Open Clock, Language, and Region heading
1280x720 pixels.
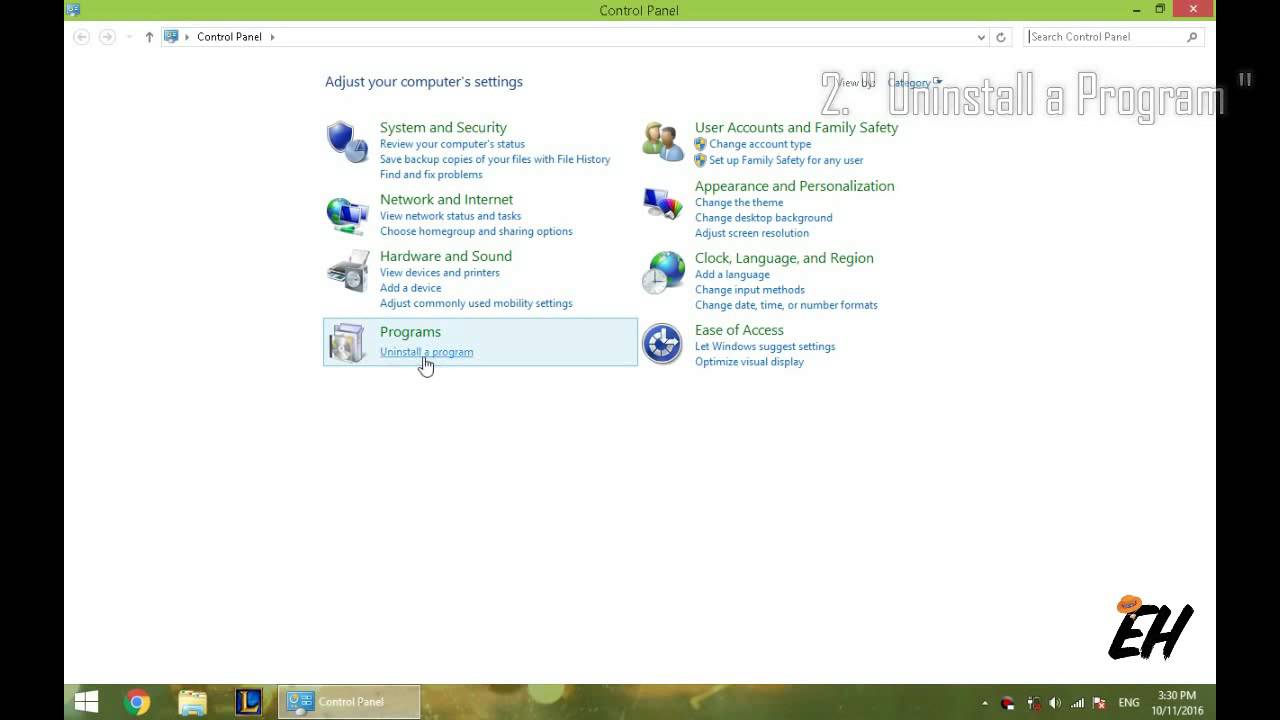coord(784,258)
